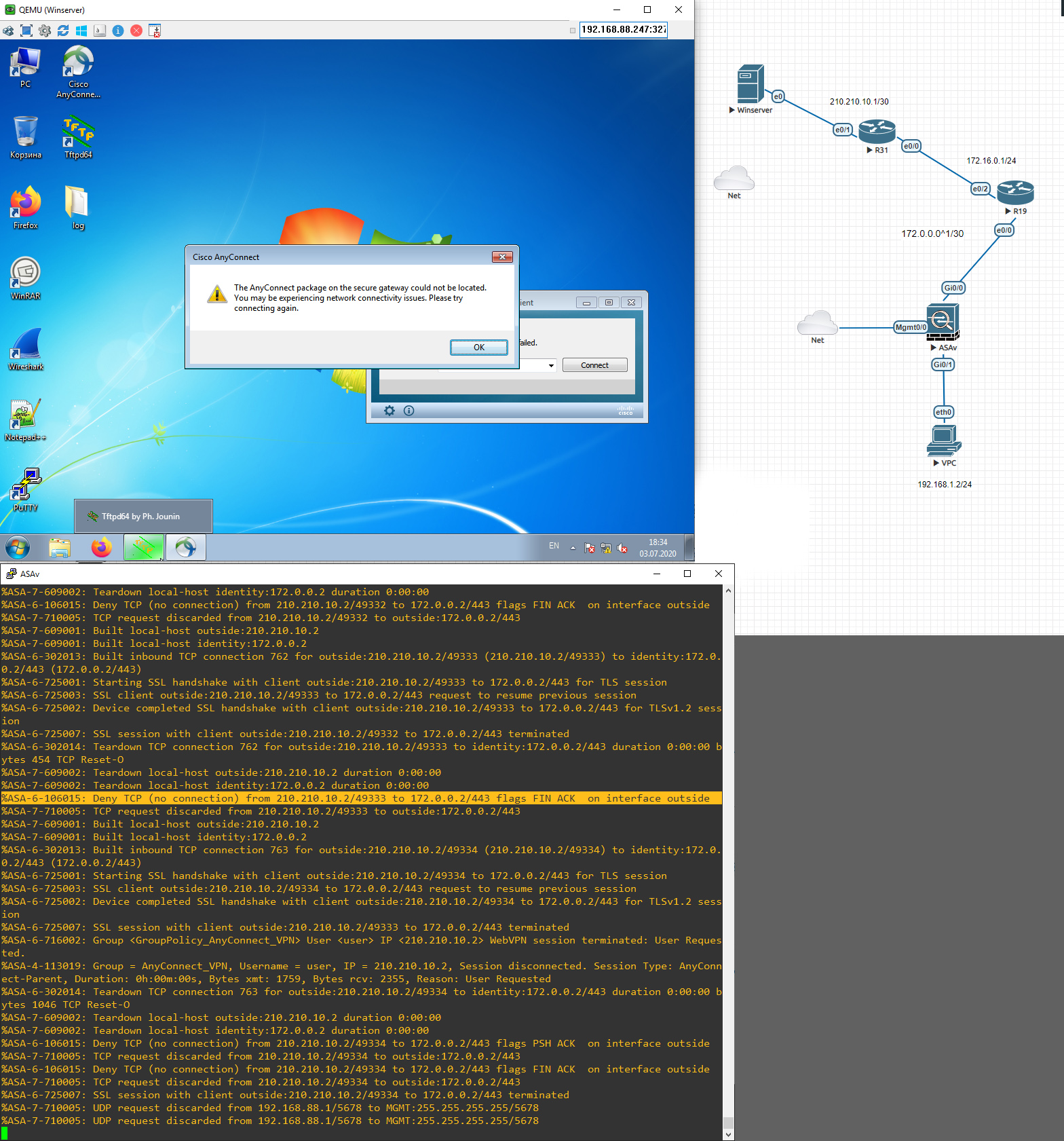The image size is (1064, 1141).
Task: Open the log folder on the desktop
Action: (x=78, y=208)
